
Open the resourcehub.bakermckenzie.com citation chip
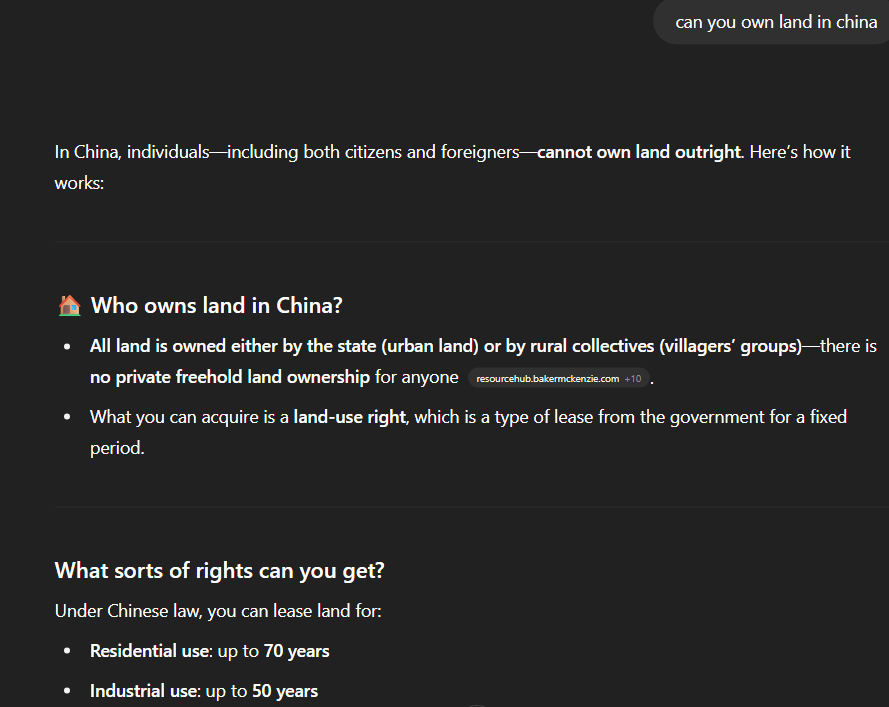[x=558, y=378]
